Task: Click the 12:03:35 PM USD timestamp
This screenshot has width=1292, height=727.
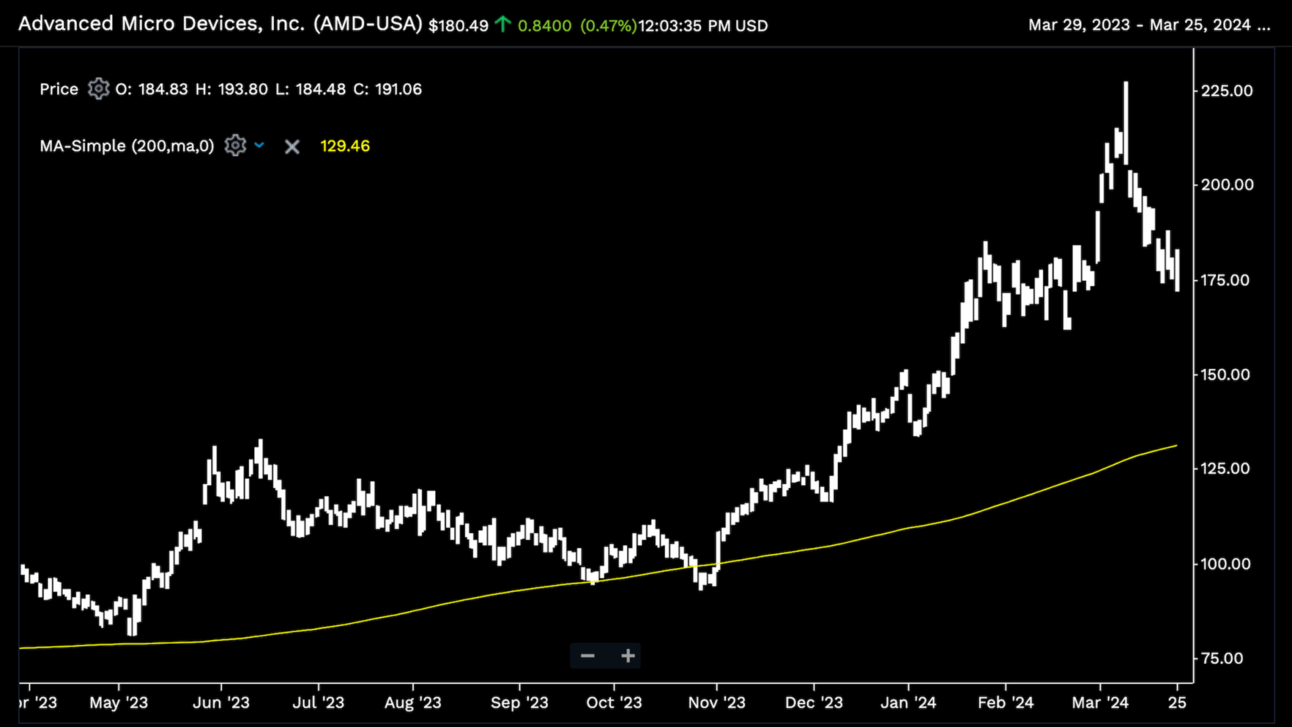Action: (x=703, y=26)
